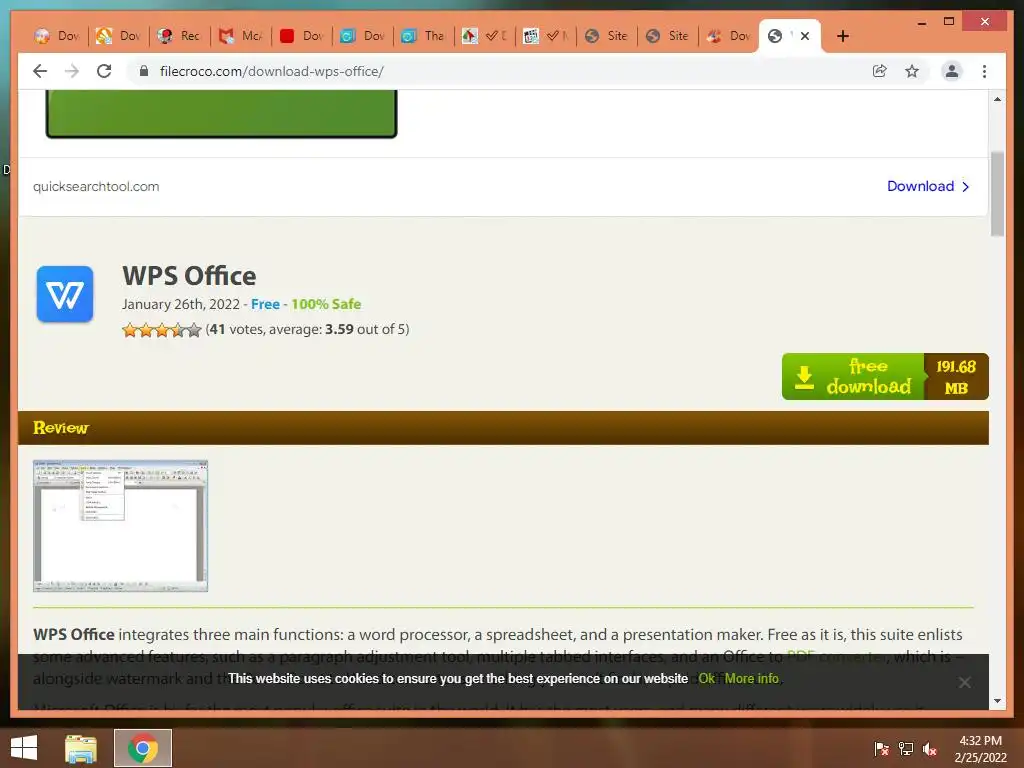Screen dimensions: 1024x768
Task: Open Action Center flag icon in tray
Action: pos(881,749)
